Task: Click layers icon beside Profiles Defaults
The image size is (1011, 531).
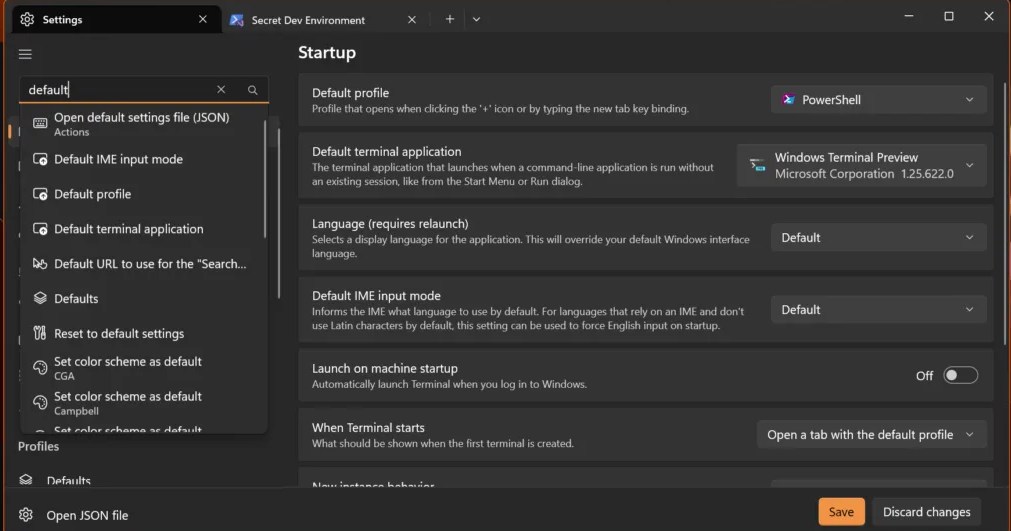Action: pyautogui.click(x=26, y=480)
